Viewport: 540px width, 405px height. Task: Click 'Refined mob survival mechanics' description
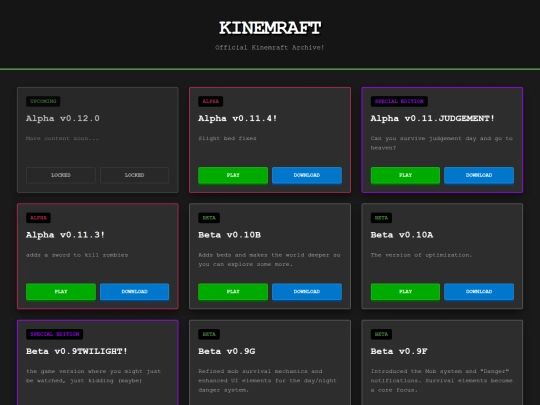tap(267, 381)
